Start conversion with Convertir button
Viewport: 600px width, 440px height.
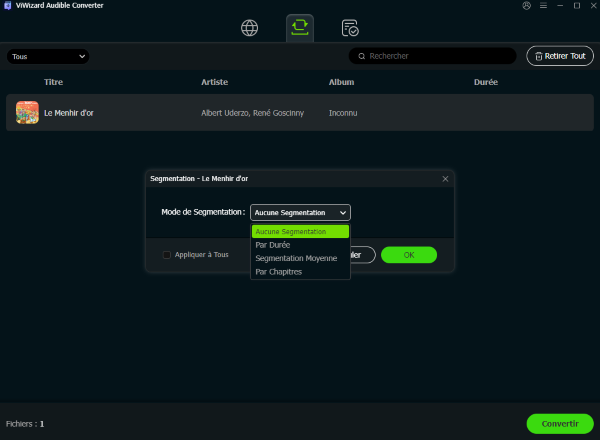point(560,424)
